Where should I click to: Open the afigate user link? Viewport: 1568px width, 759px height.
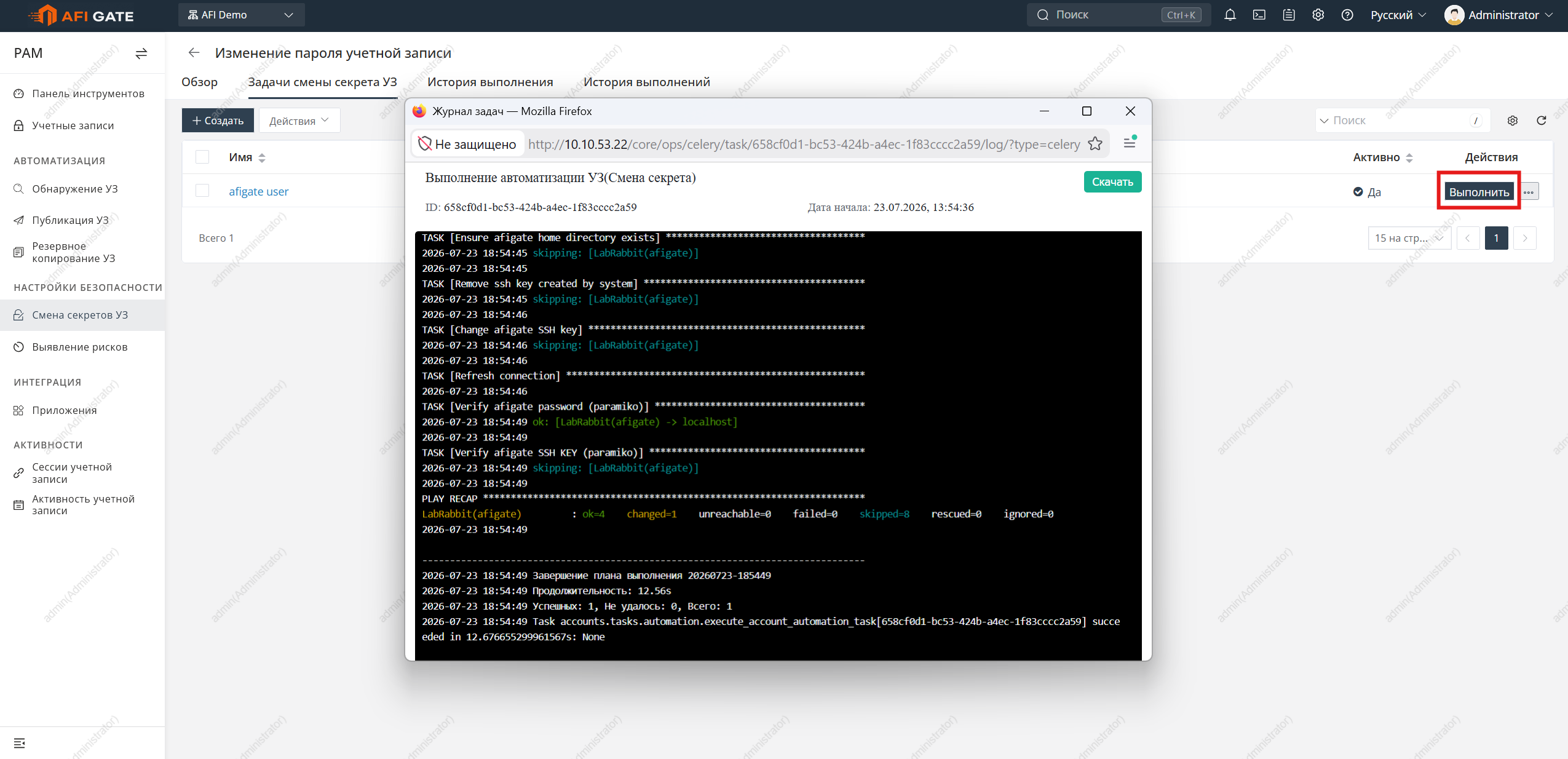(258, 191)
